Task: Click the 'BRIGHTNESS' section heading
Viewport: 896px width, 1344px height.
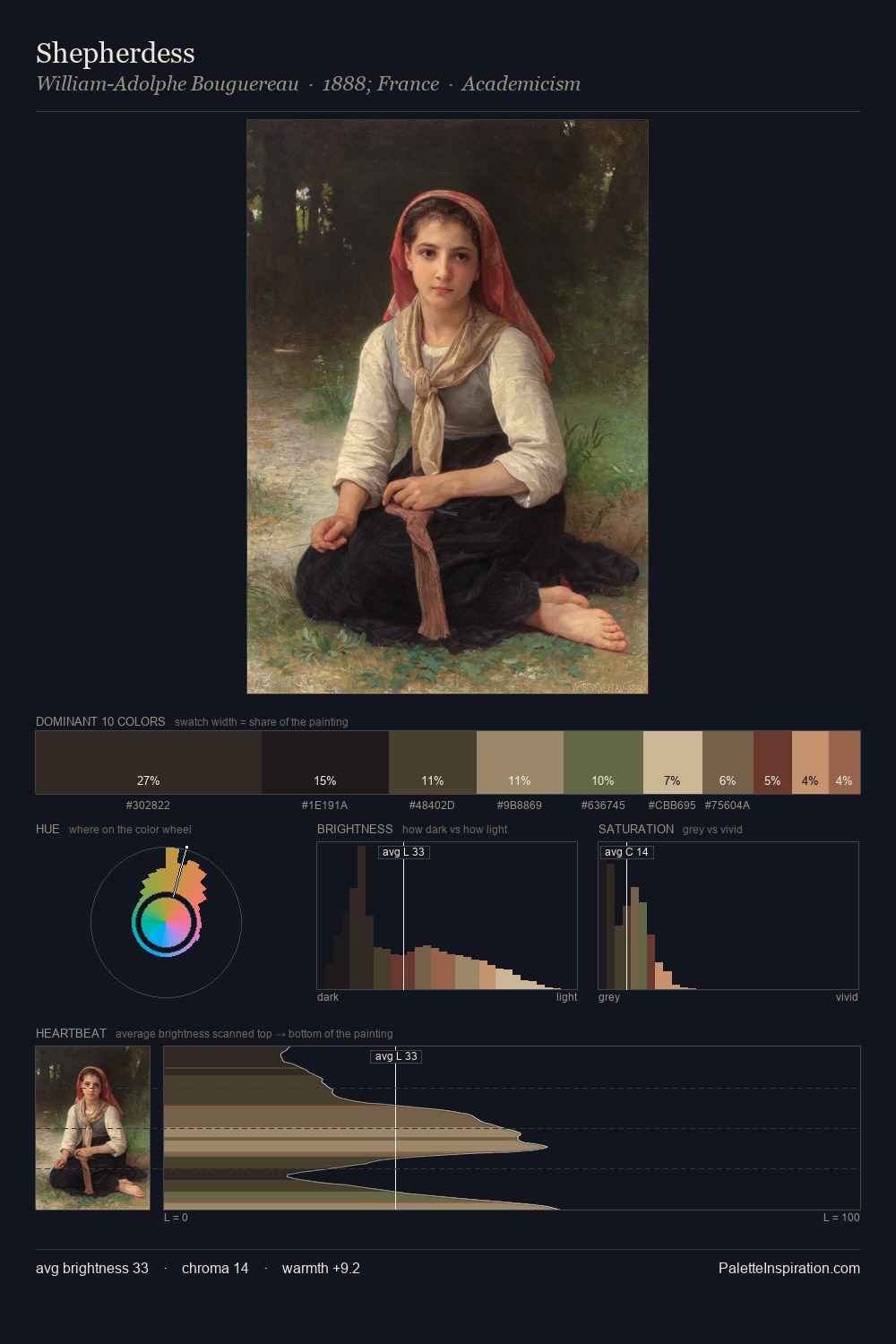Action: [355, 829]
